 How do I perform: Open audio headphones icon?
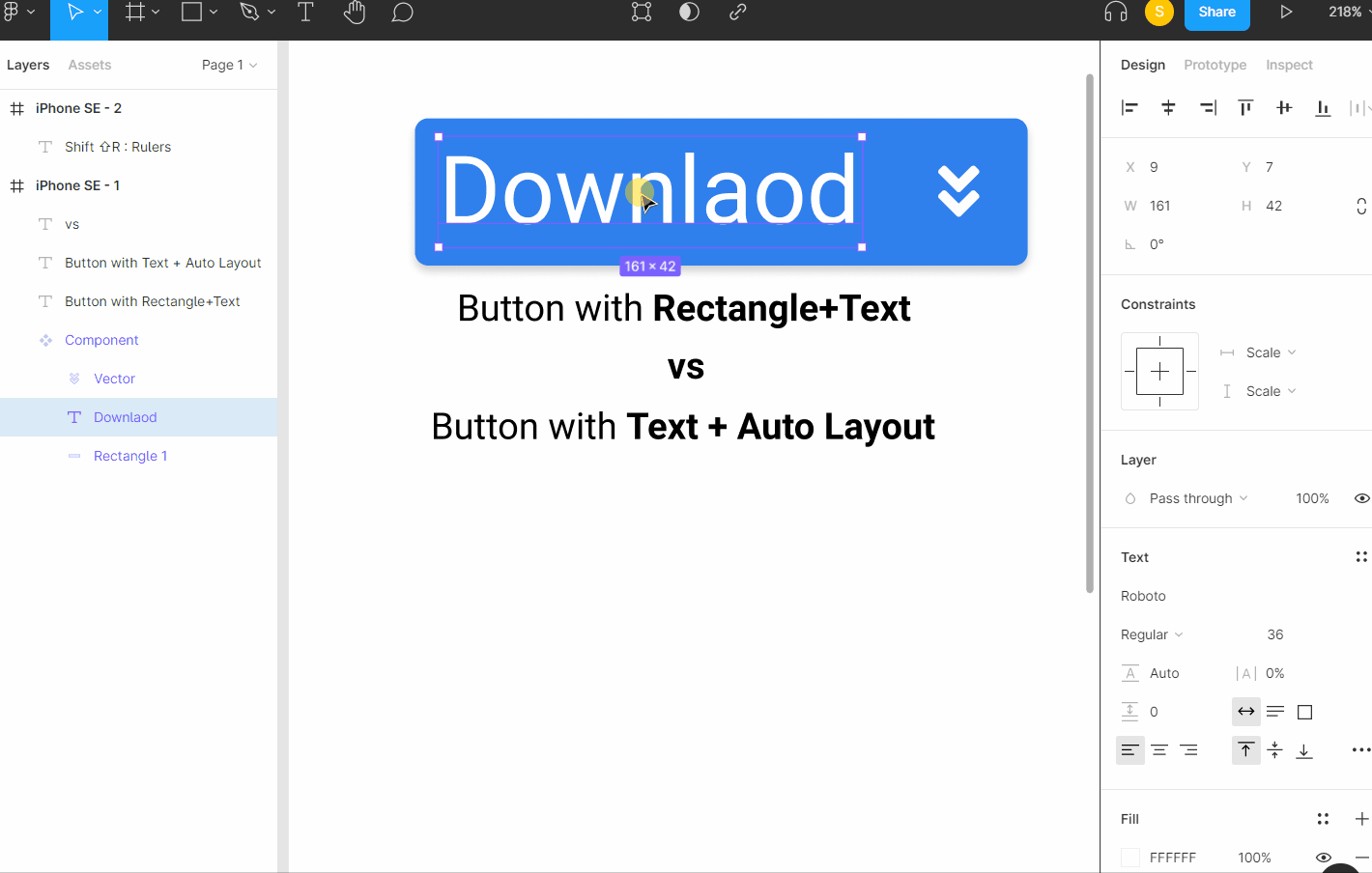coord(1116,12)
